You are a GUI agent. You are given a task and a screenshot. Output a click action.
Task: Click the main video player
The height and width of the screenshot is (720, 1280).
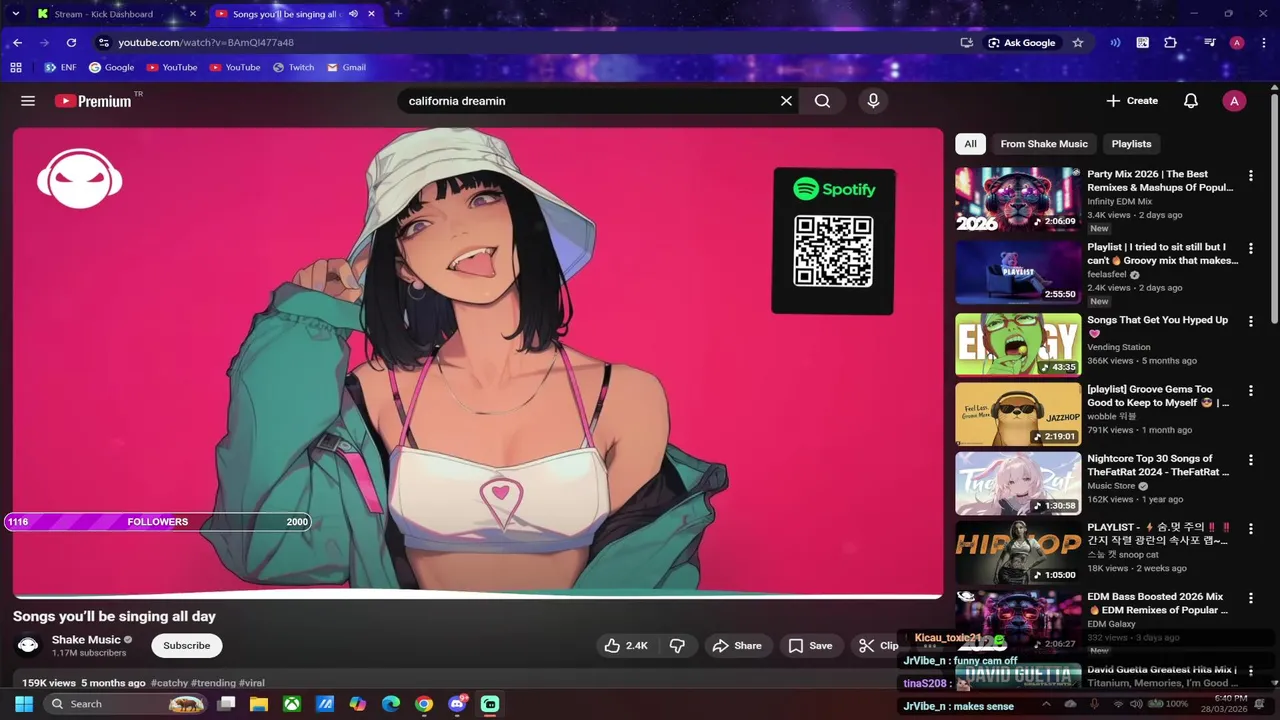coord(478,362)
